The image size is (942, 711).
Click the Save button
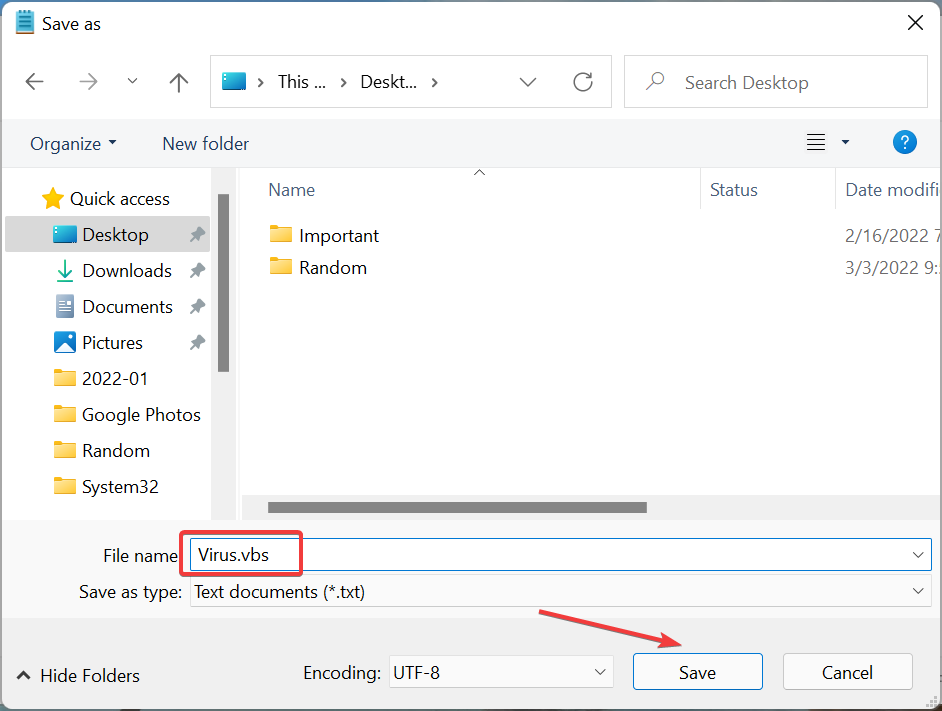pos(697,672)
